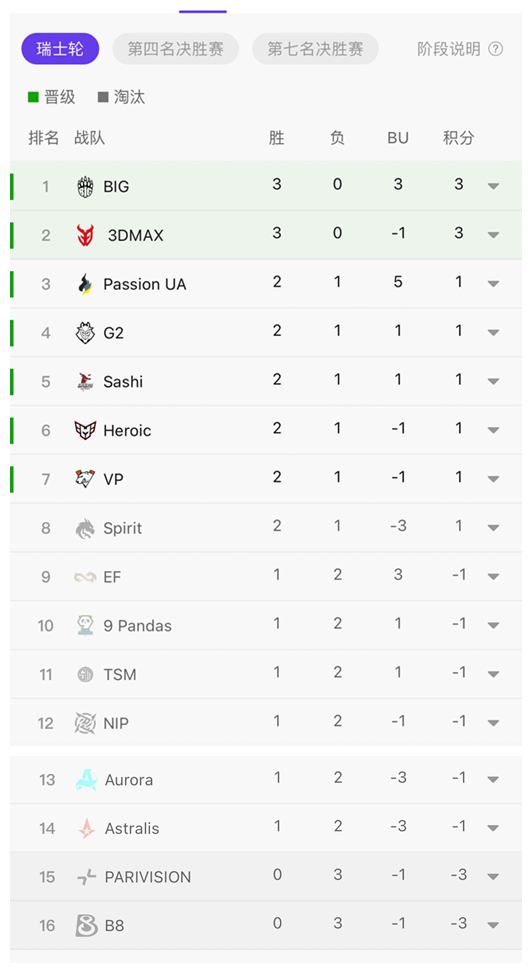
Task: Select the 瑞士轮 tab
Action: 60,49
